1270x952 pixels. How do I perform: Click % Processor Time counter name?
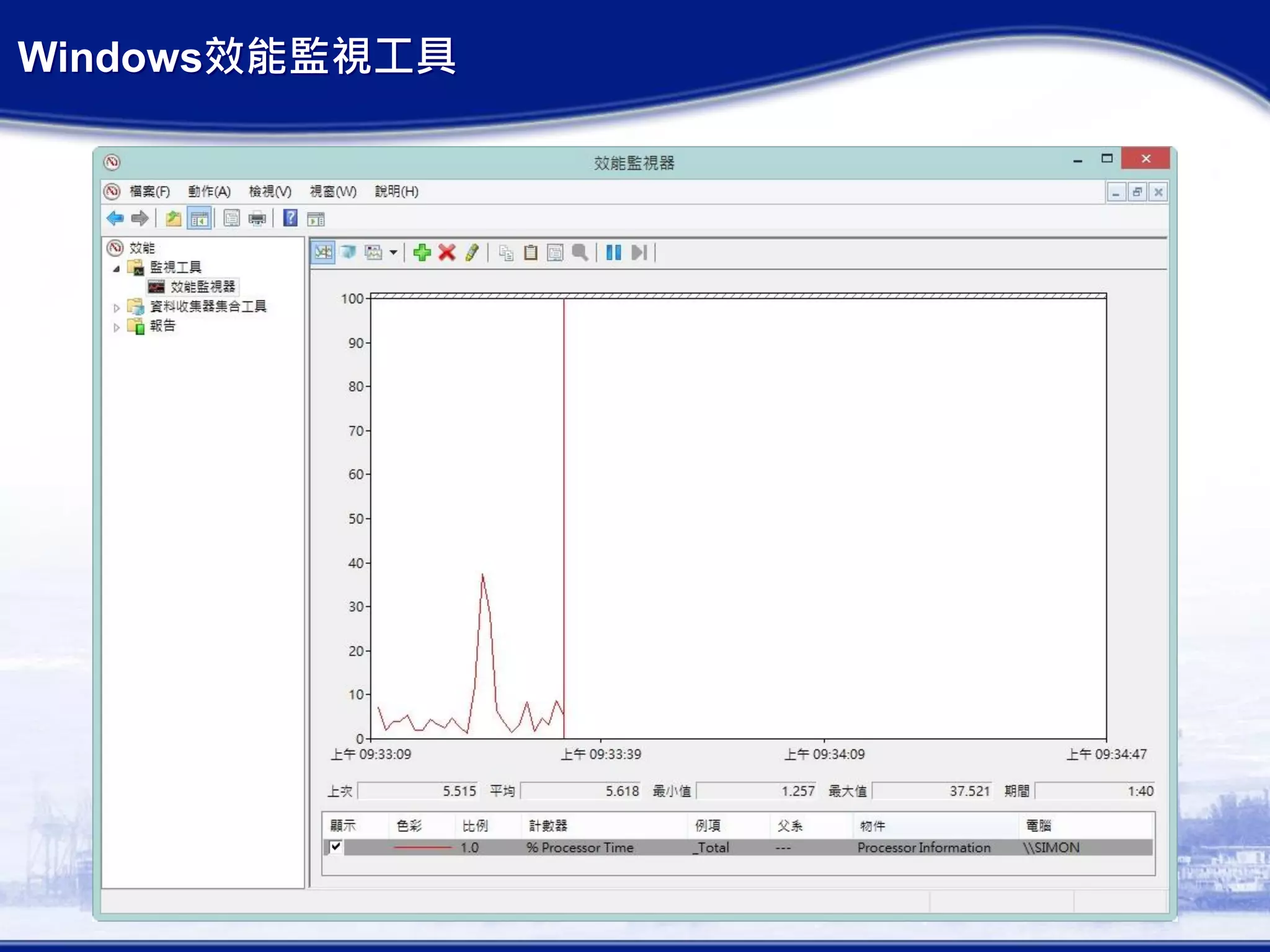click(580, 847)
